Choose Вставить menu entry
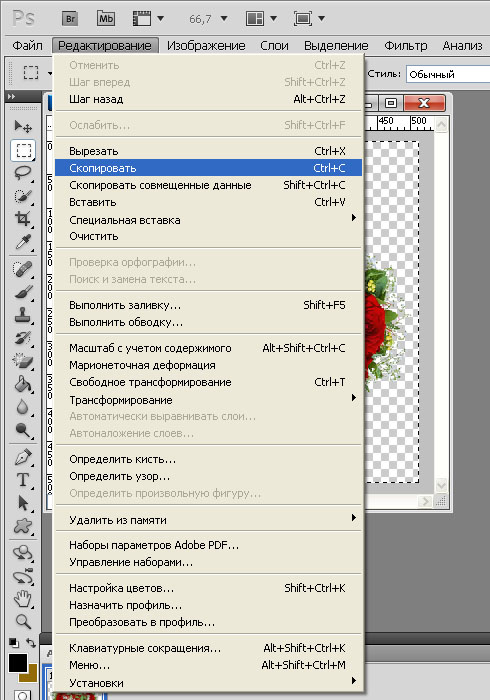This screenshot has width=490, height=700. [x=208, y=202]
